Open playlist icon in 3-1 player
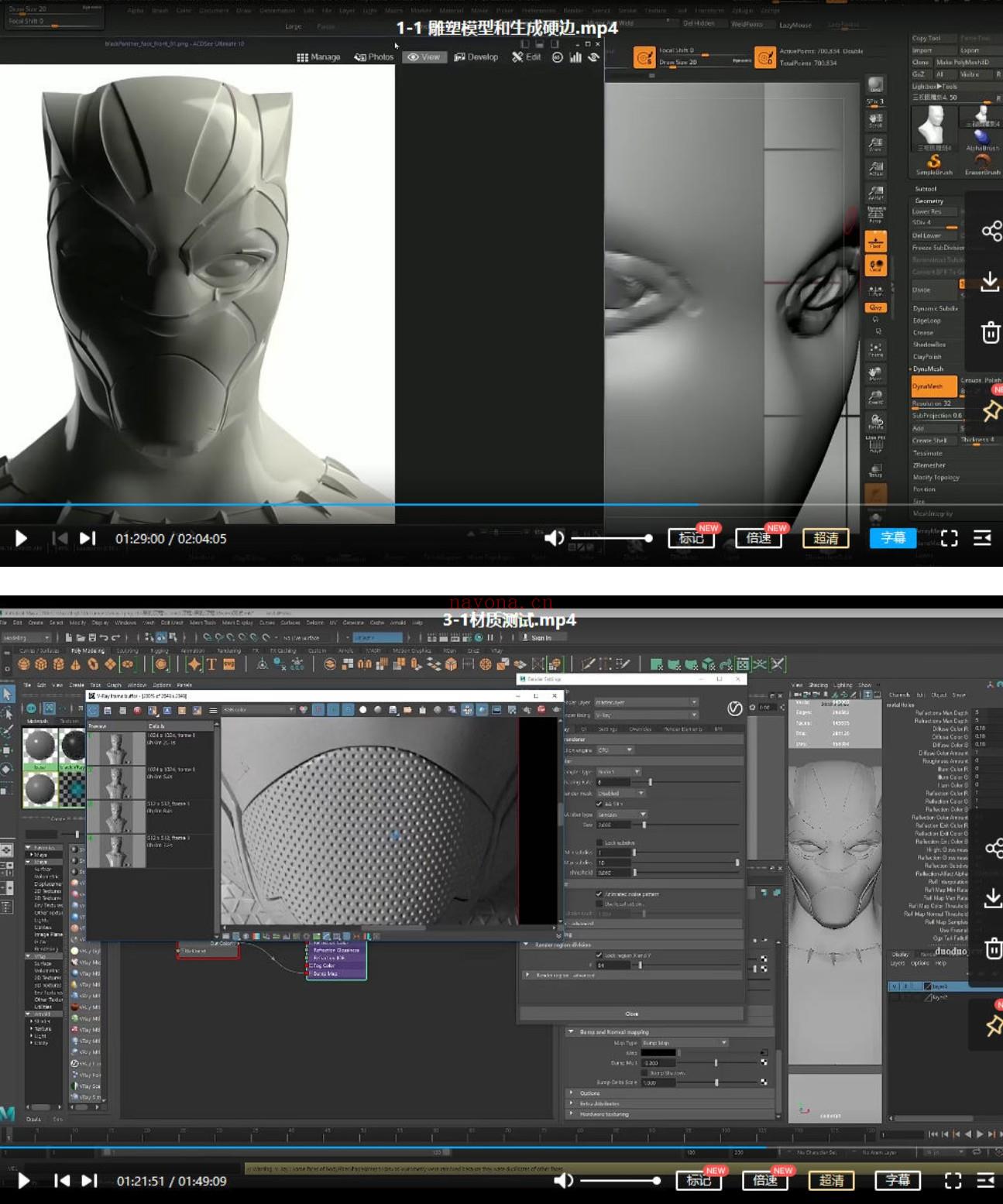This screenshot has height=1204, width=1003. point(985,1180)
